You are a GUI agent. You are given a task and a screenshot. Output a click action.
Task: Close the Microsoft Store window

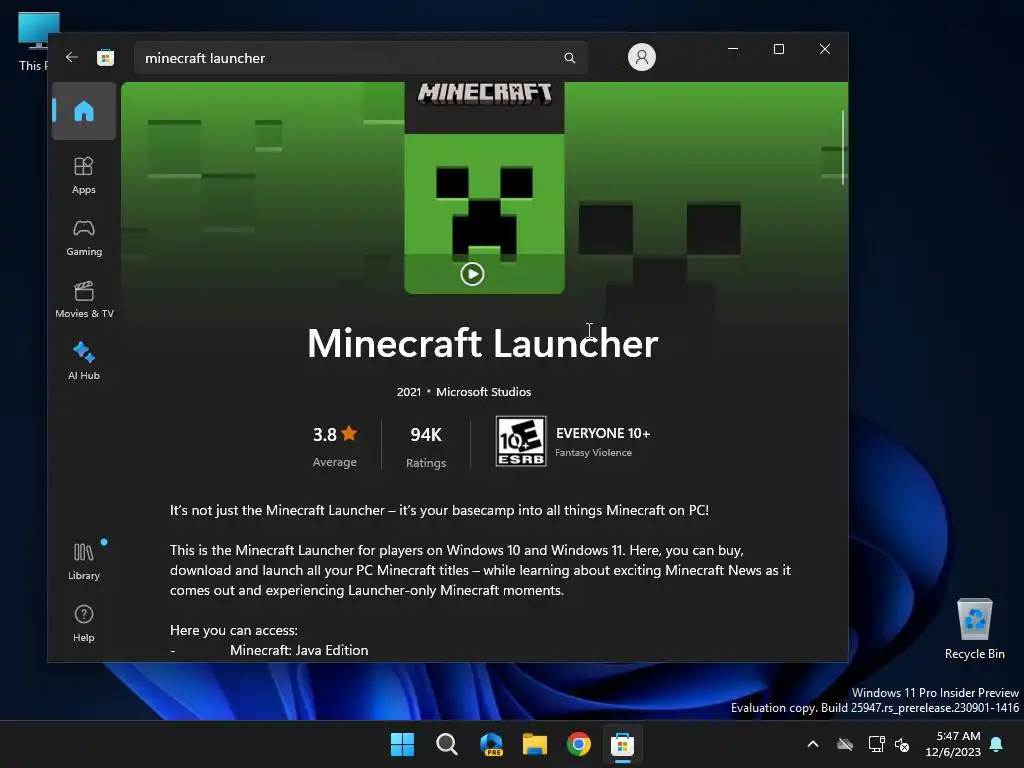(825, 49)
